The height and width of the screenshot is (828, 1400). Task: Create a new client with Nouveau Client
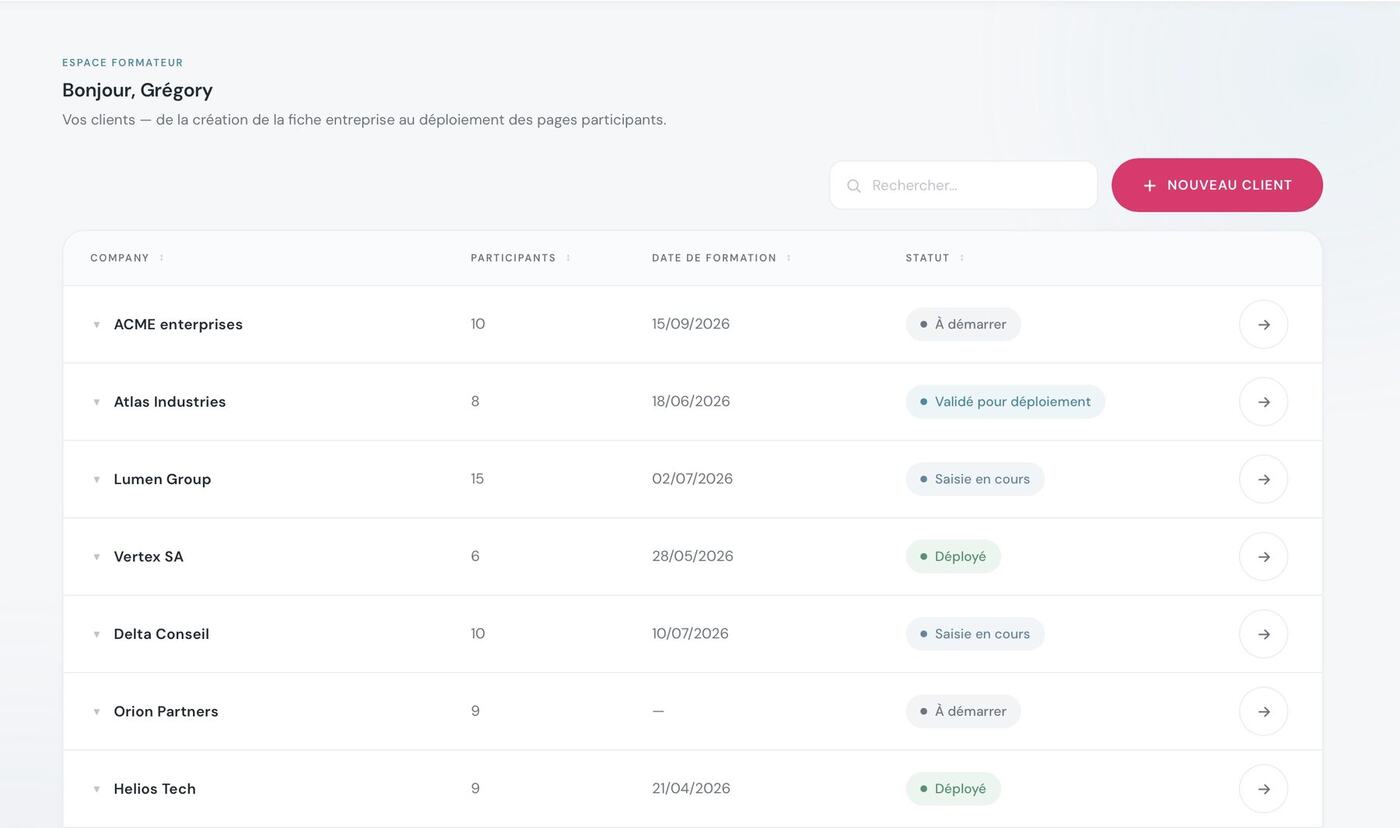click(x=1217, y=185)
